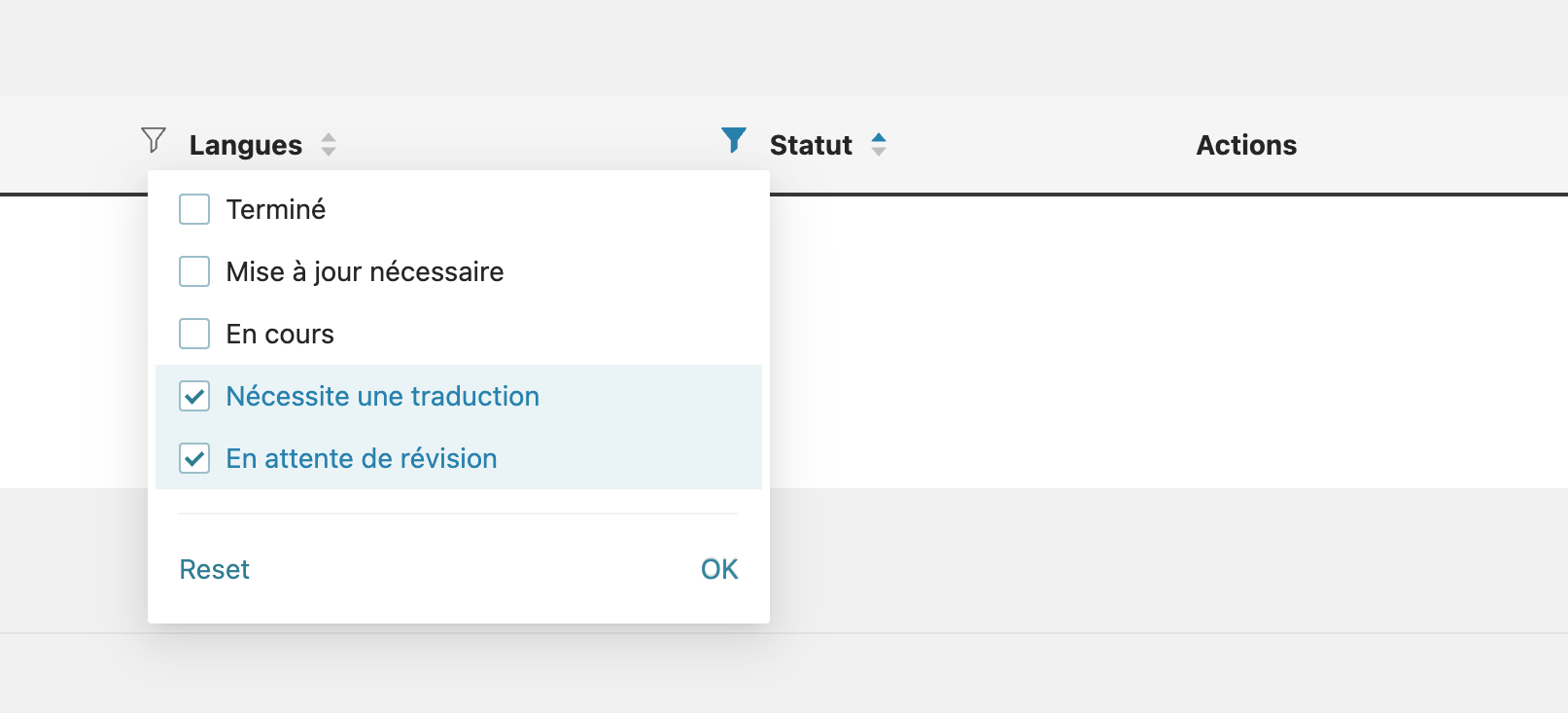Uncheck the Nécessite une traduction checkbox

pos(194,396)
